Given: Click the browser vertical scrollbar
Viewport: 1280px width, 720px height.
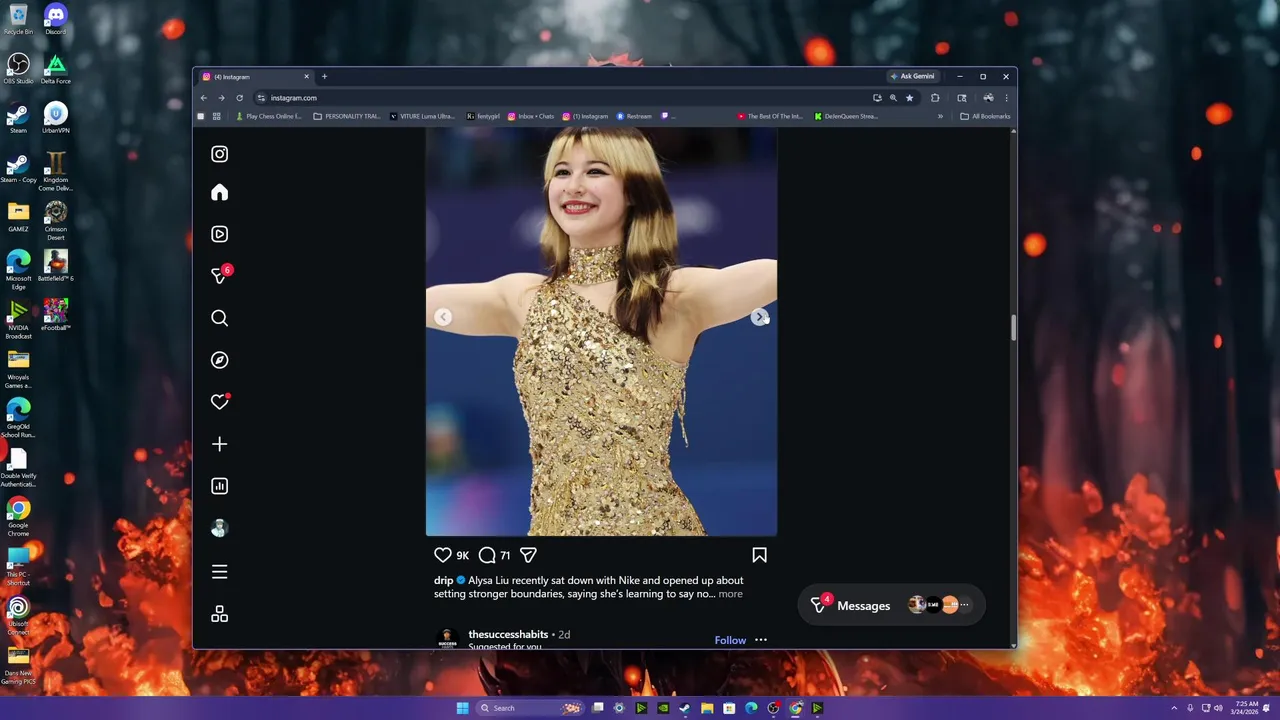Looking at the screenshot, I should pos(1013,328).
